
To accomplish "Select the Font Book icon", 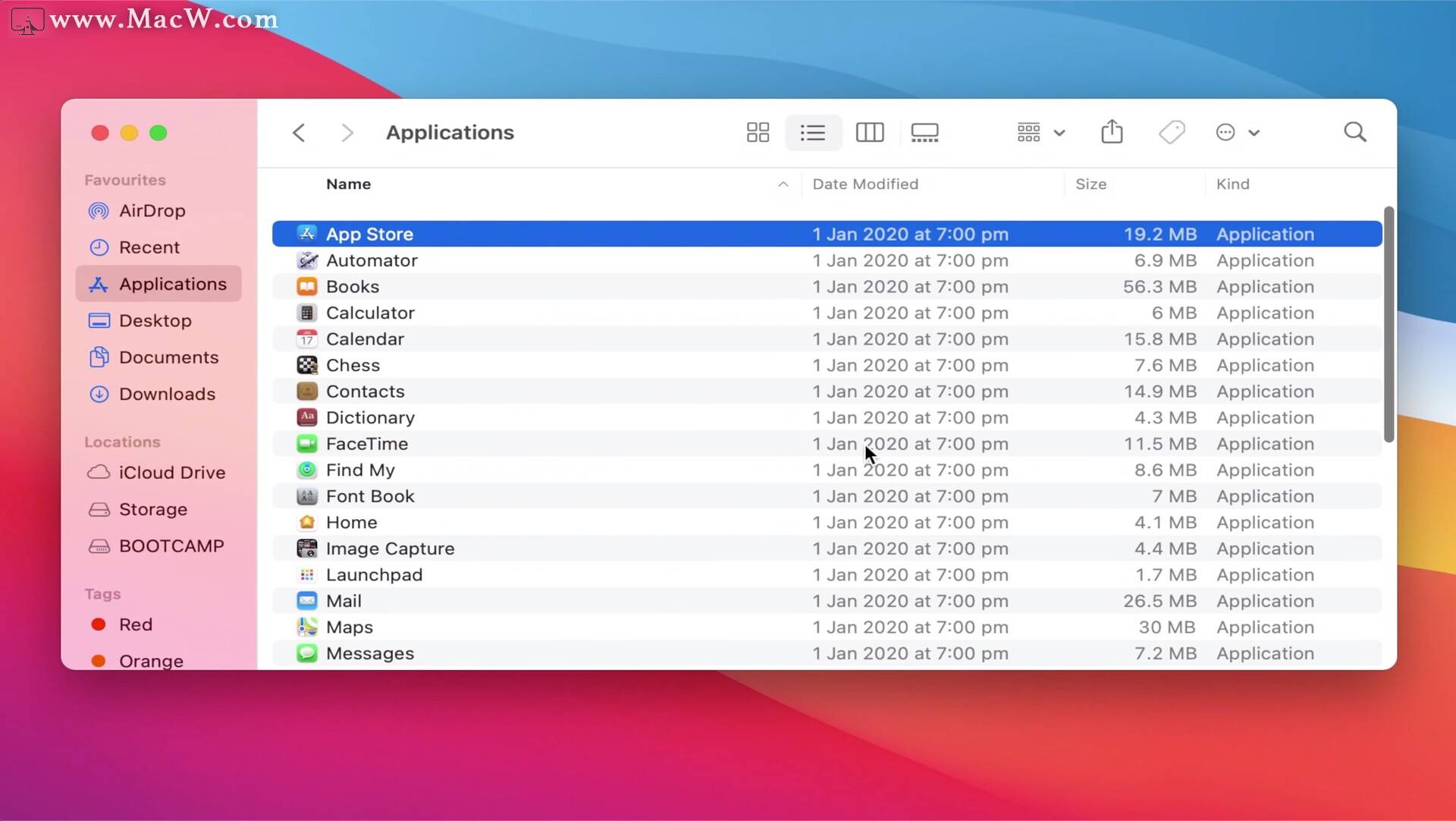I will 307,496.
